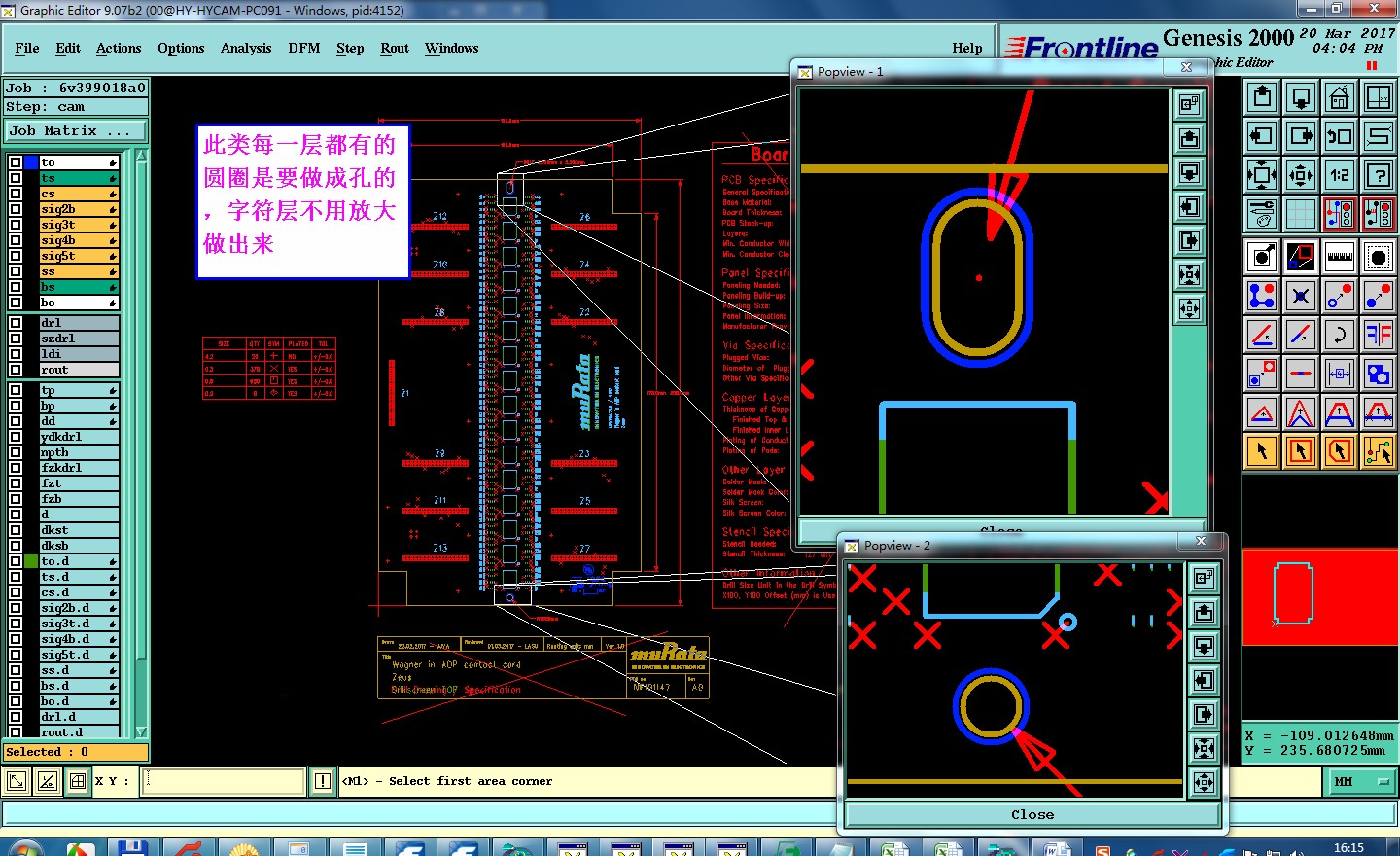Screen dimensions: 1400x856
Task: Select the 'ydkdrl' layer name
Action: [79, 437]
